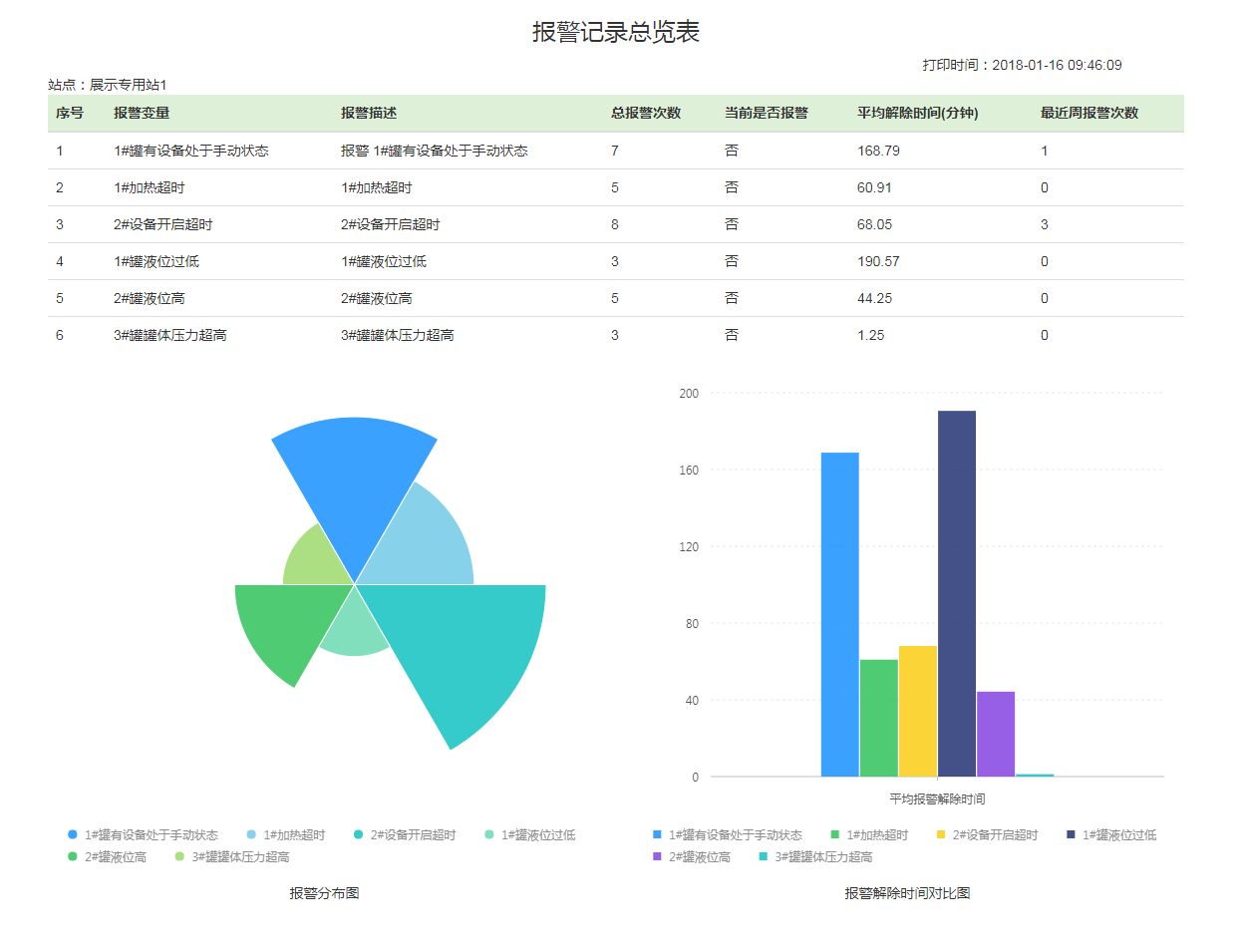The width and height of the screenshot is (1247, 952).
Task: Toggle 3#罐罐体压力超高 legend under the pie chart
Action: (x=239, y=857)
